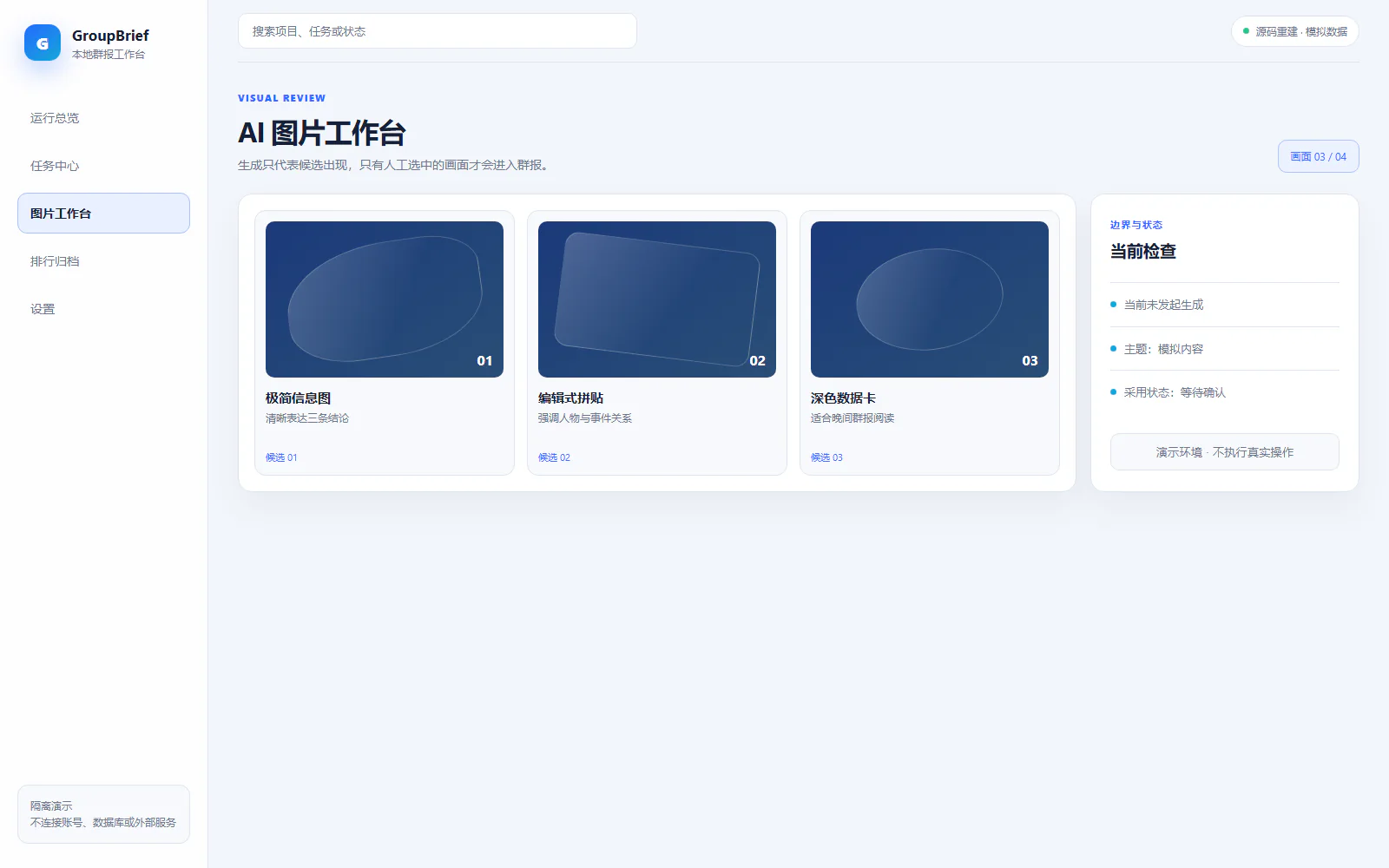Click the page subtitle beginning 生成只代表候选出现
The image size is (1389, 868).
(396, 165)
